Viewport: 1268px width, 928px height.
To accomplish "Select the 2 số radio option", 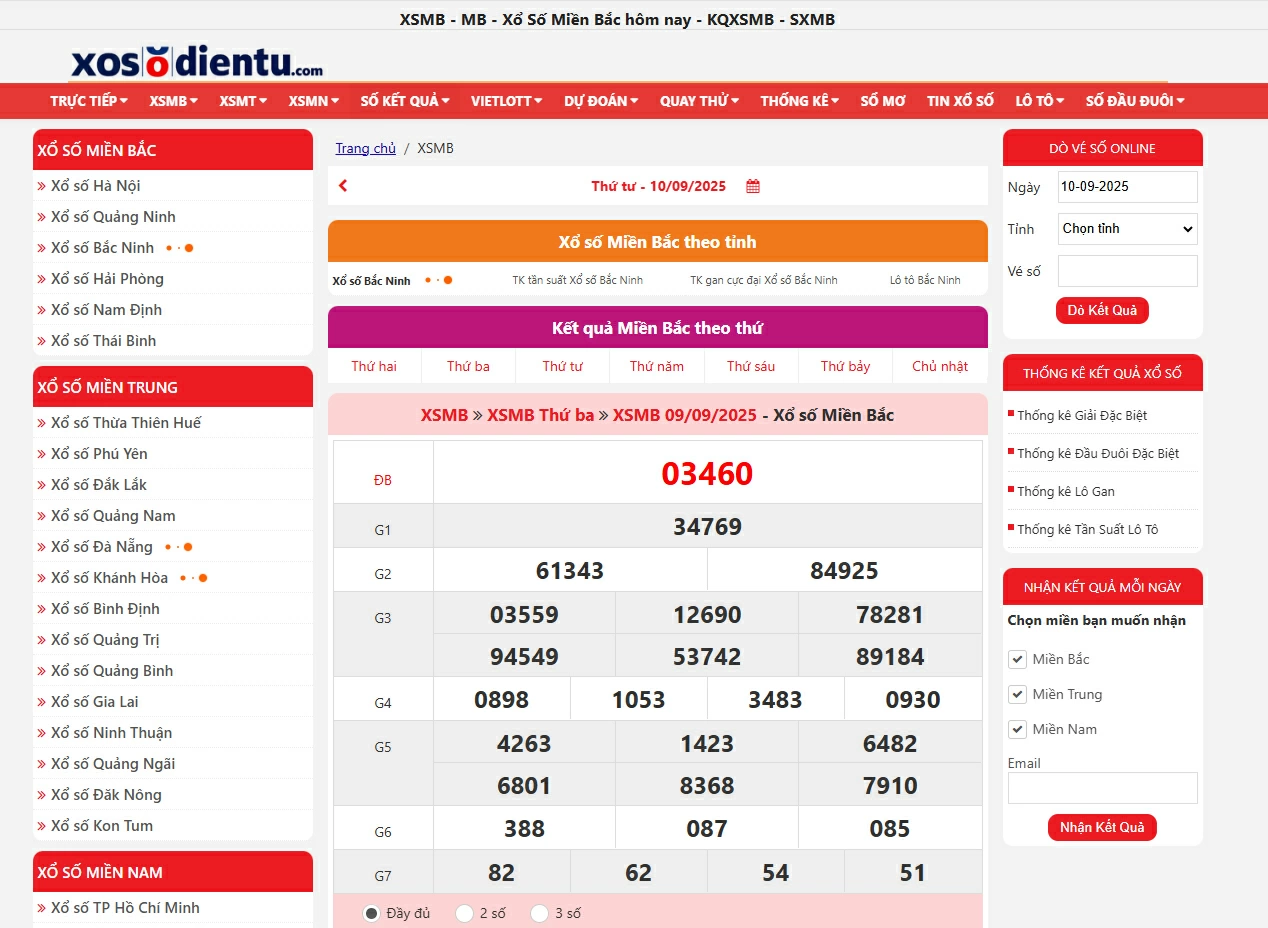I will [x=464, y=913].
